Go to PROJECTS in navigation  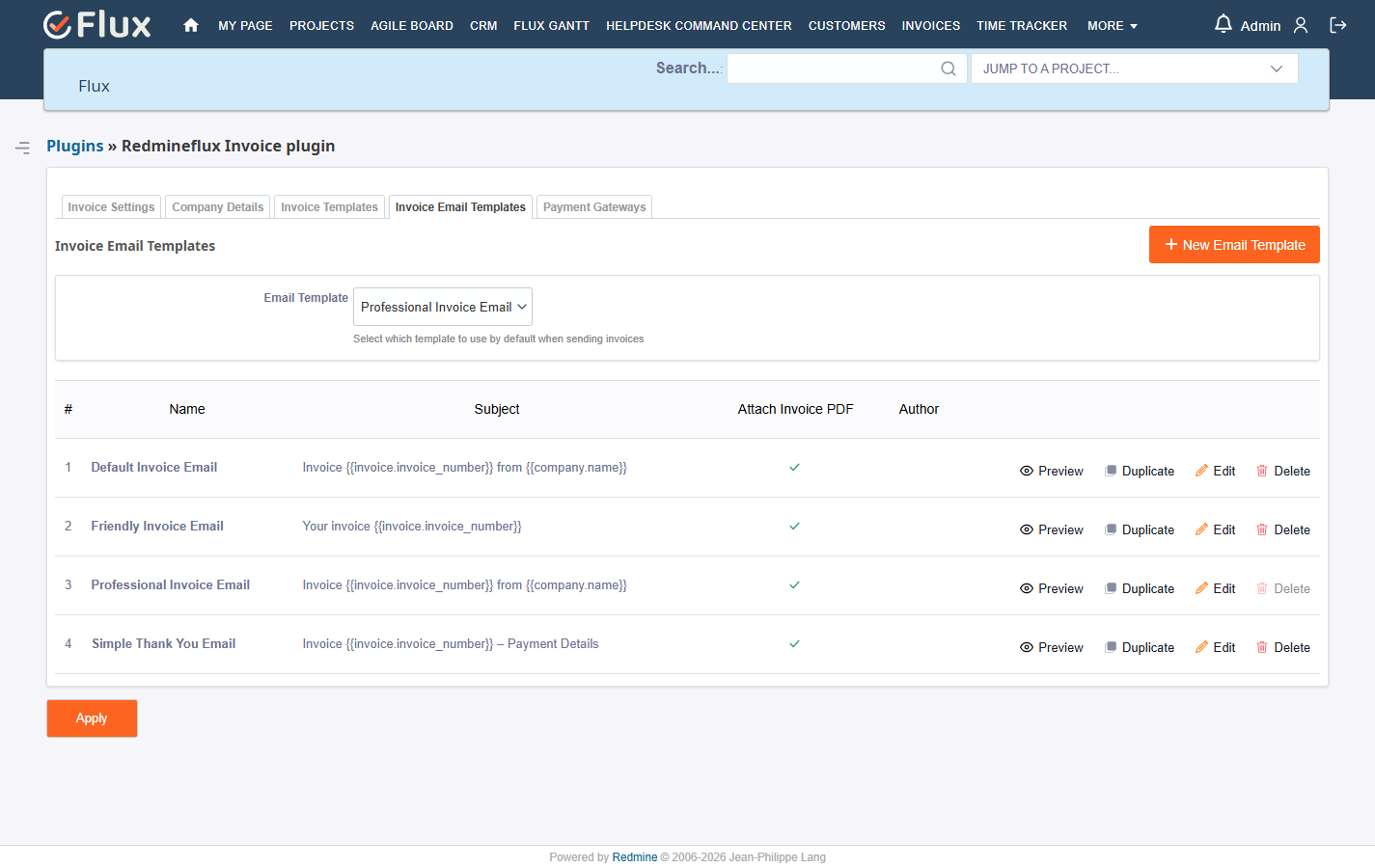click(x=321, y=26)
